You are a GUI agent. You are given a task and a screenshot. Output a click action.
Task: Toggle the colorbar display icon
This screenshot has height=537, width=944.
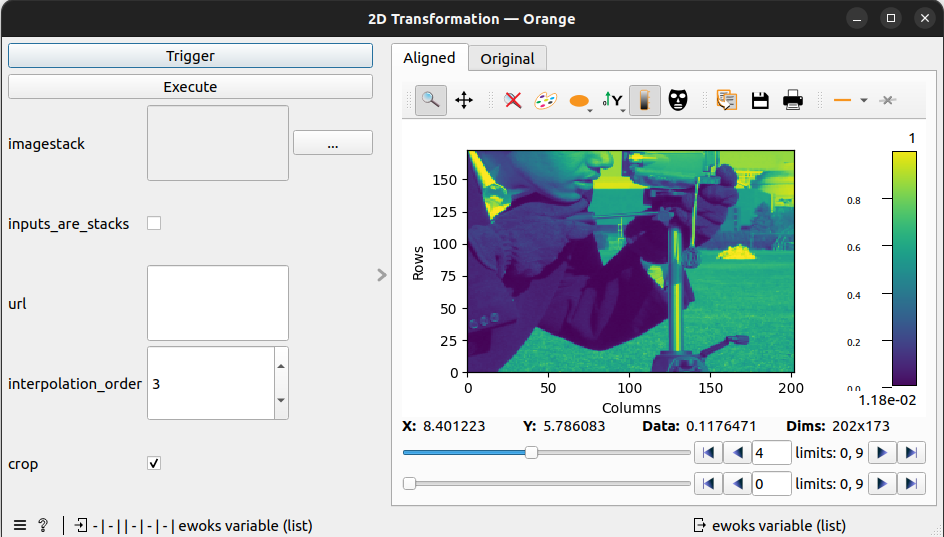point(645,100)
